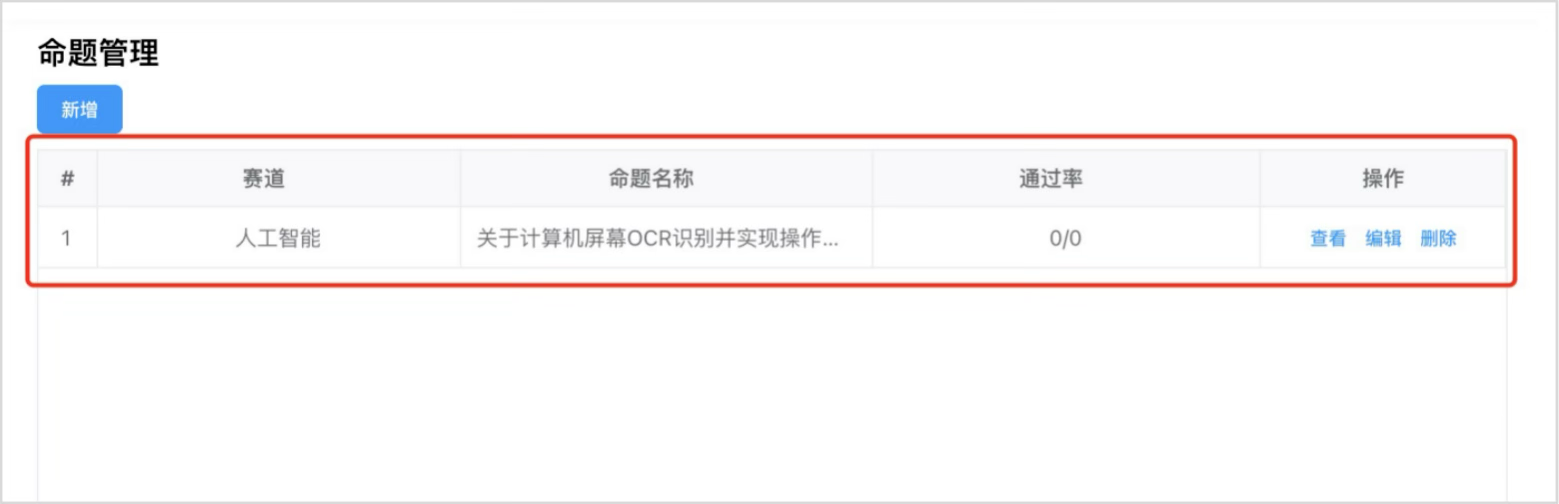
Task: Select the 通过率 column header
Action: pos(1066,179)
